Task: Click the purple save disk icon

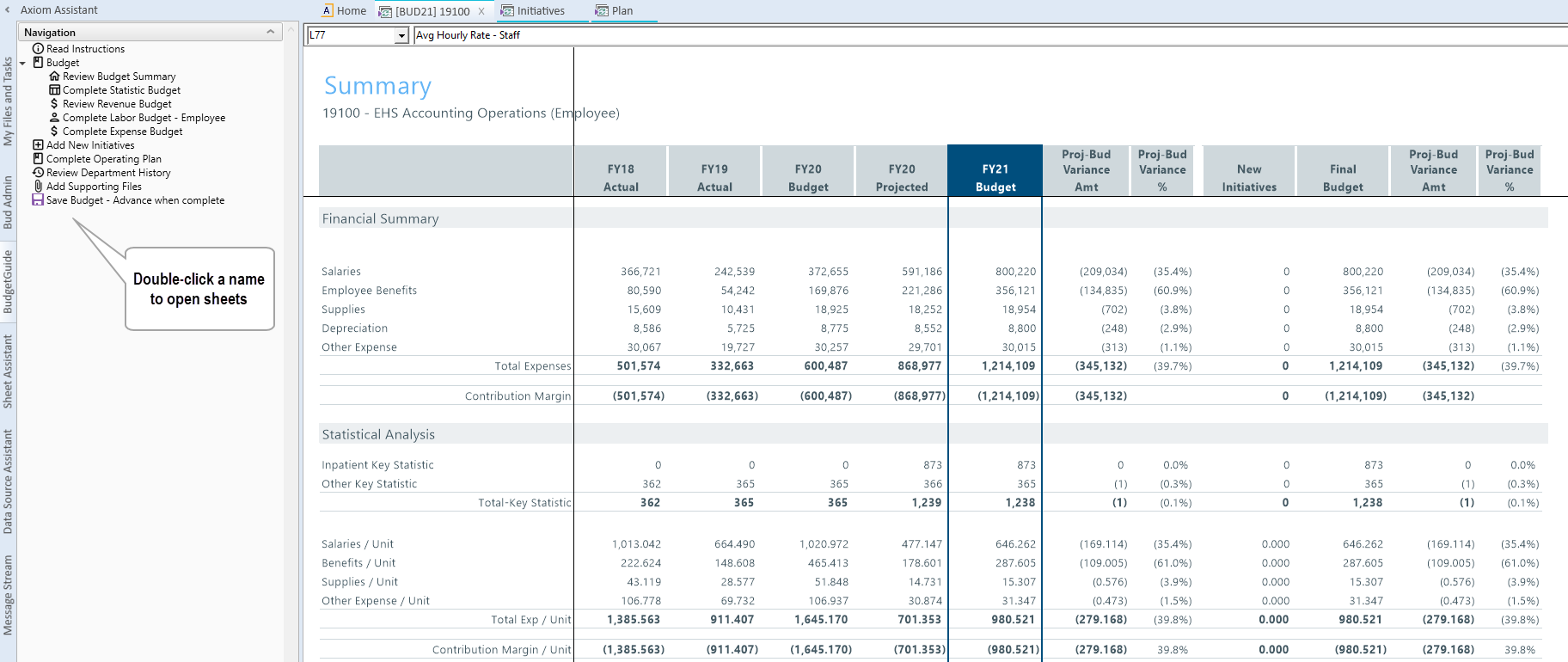Action: [38, 200]
